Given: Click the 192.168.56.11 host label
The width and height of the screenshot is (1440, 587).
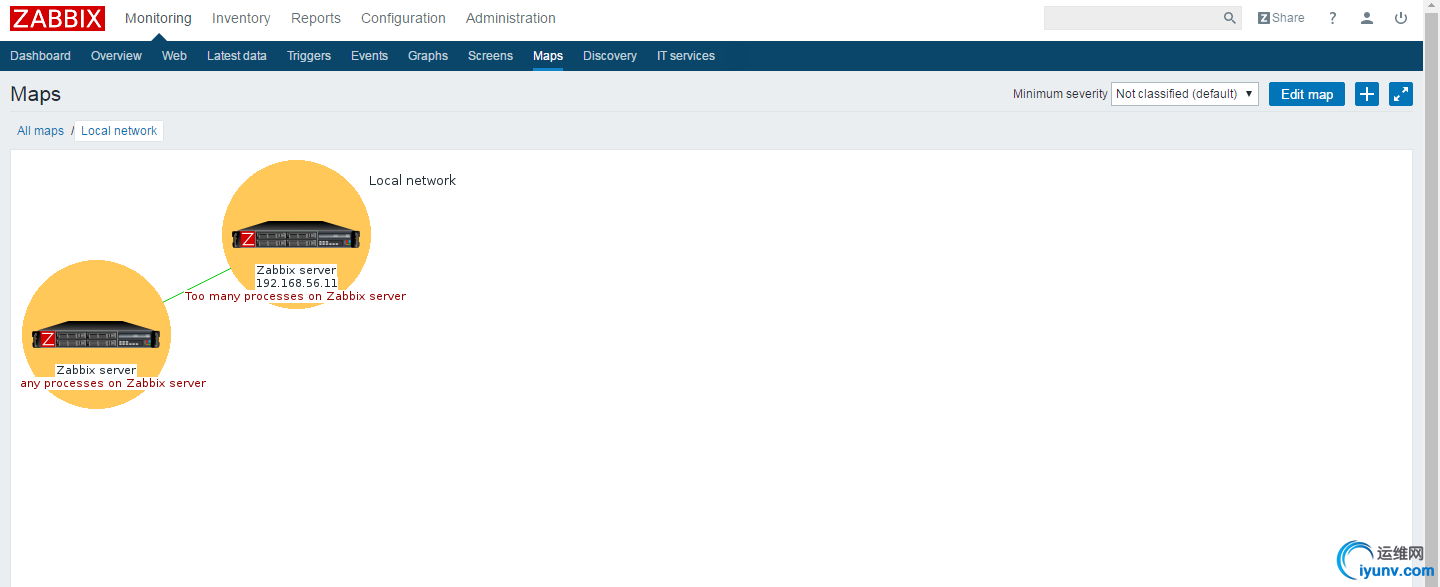Looking at the screenshot, I should [296, 283].
